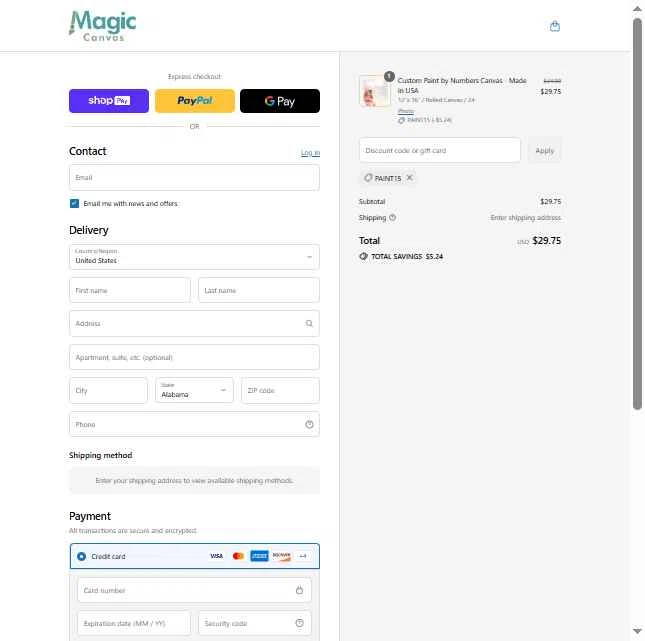Focus the First name field
This screenshot has width=645, height=641.
pos(130,290)
